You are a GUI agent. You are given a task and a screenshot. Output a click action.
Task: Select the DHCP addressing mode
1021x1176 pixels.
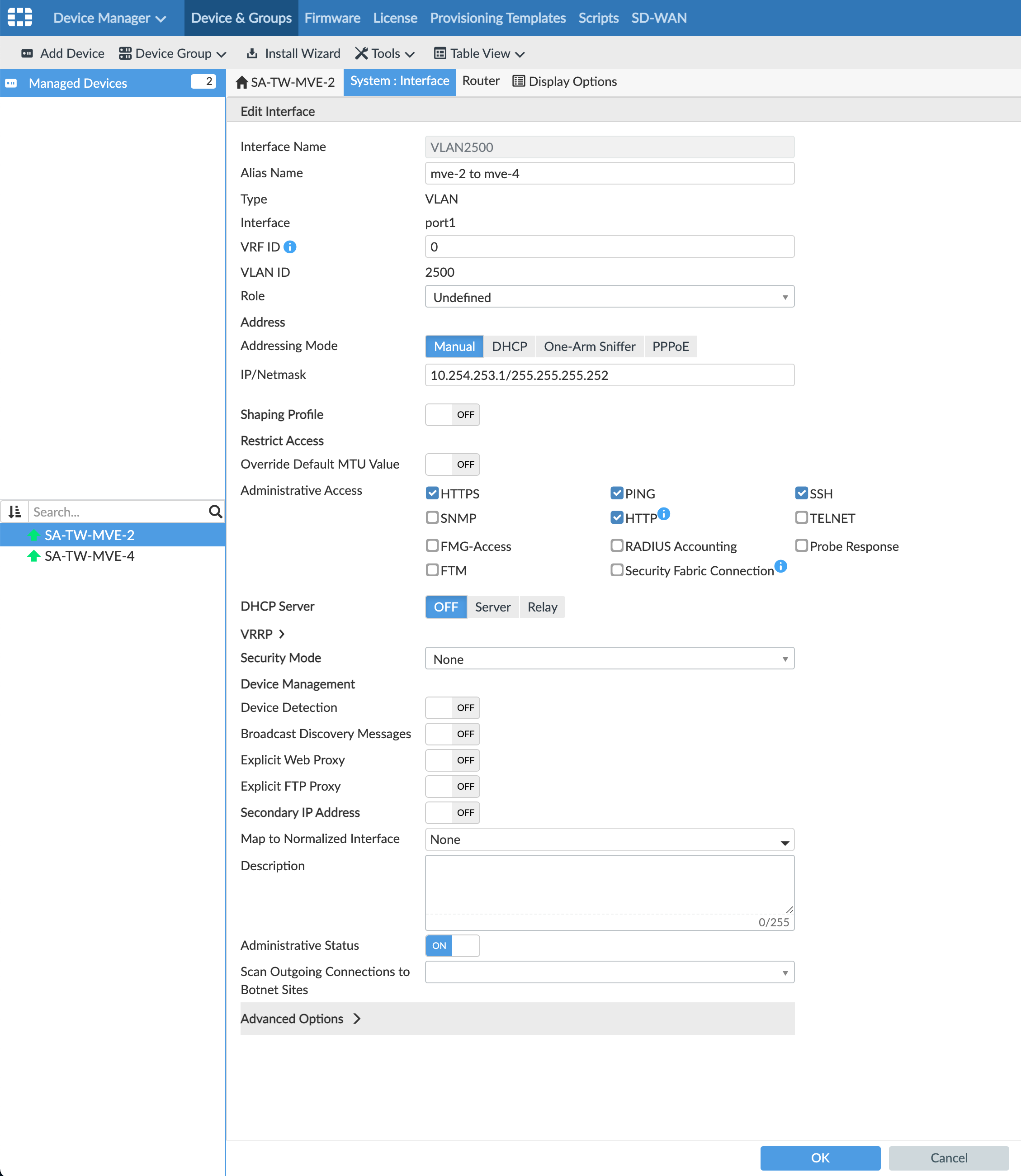click(x=509, y=346)
